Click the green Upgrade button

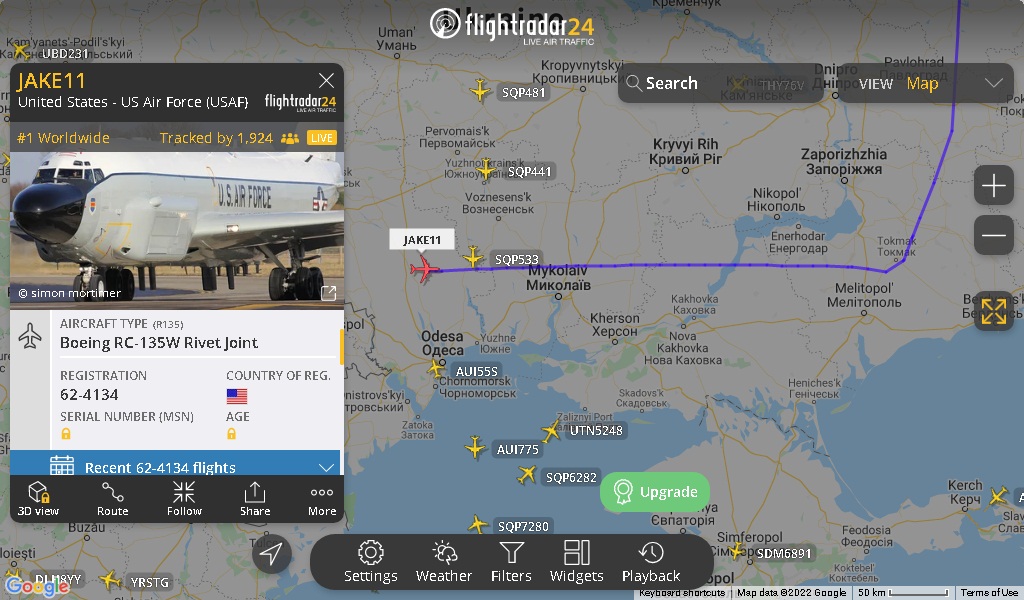(x=655, y=492)
